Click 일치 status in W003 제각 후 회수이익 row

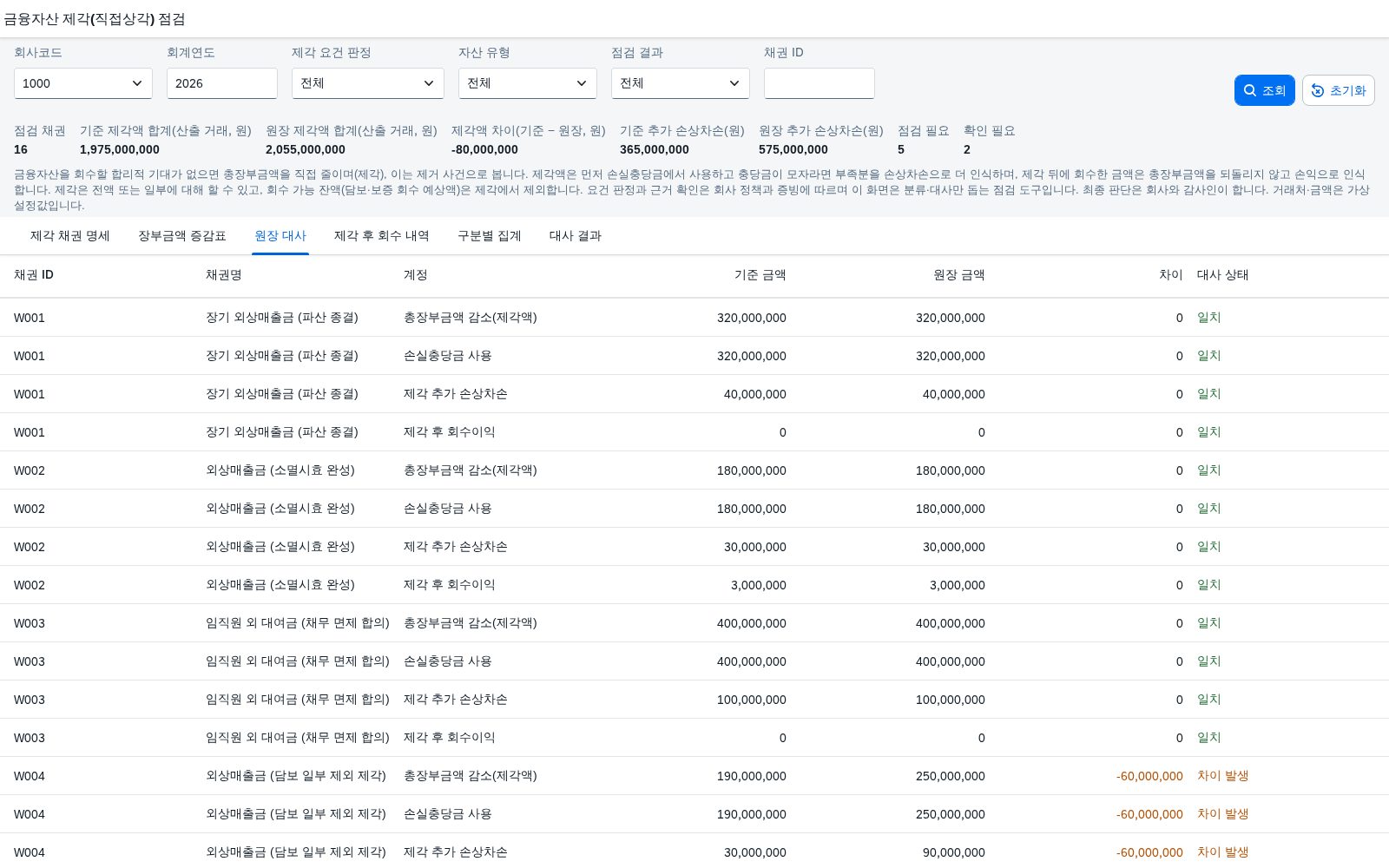pos(1209,738)
